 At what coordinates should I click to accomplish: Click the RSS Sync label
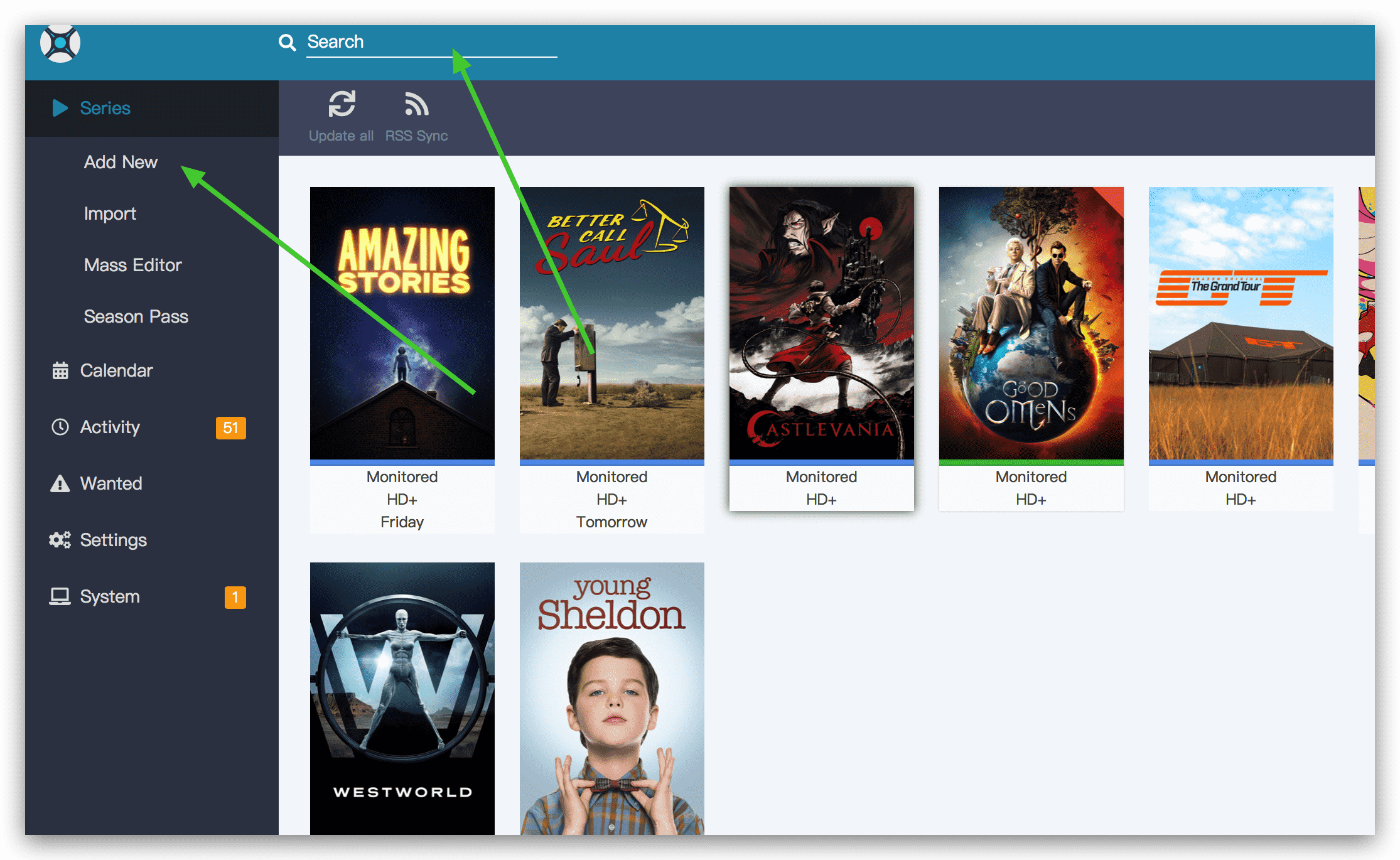(416, 136)
